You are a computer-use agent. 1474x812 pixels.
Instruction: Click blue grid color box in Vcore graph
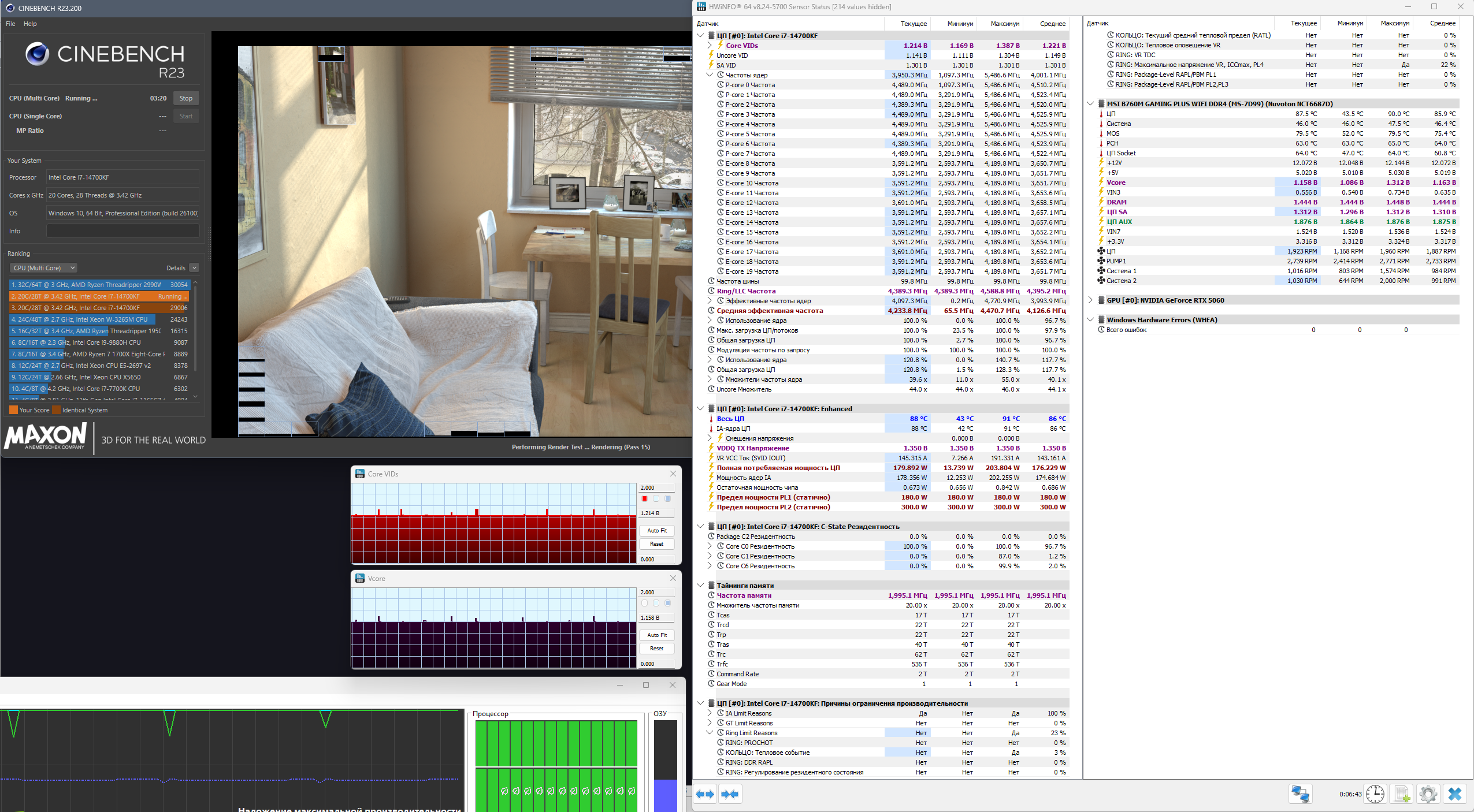[667, 603]
